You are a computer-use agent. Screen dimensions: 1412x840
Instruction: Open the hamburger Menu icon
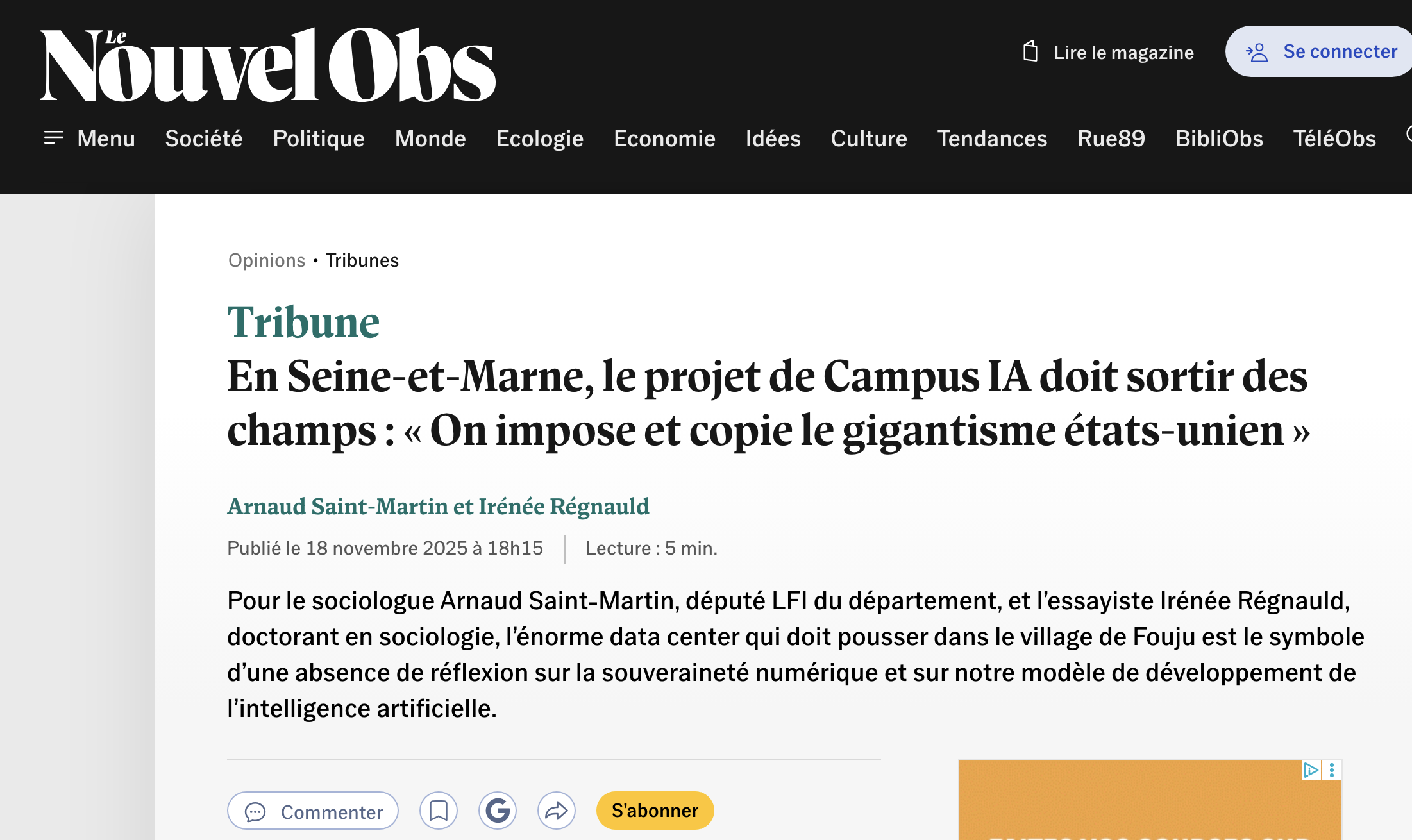[x=54, y=138]
